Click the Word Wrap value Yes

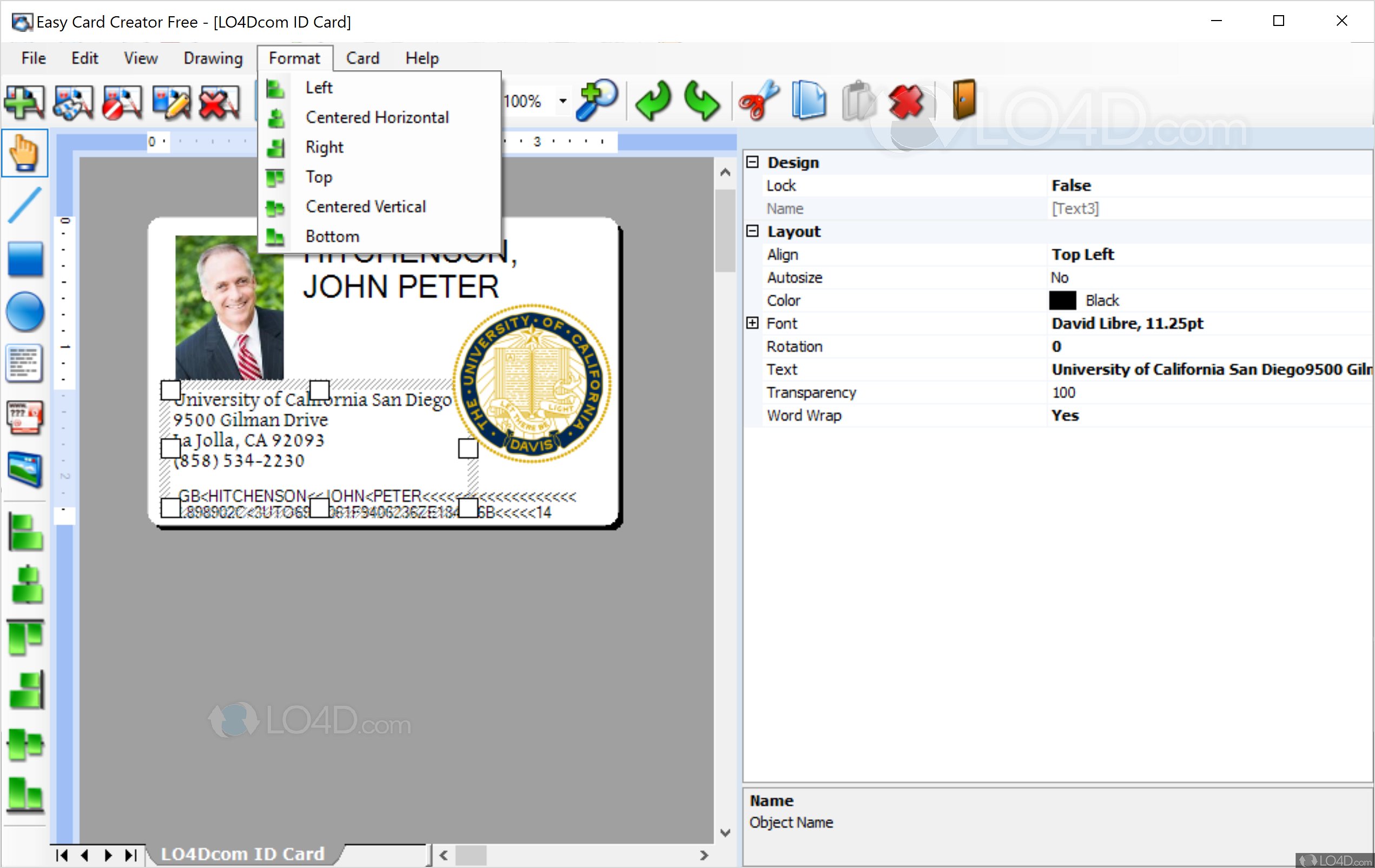pos(1066,415)
